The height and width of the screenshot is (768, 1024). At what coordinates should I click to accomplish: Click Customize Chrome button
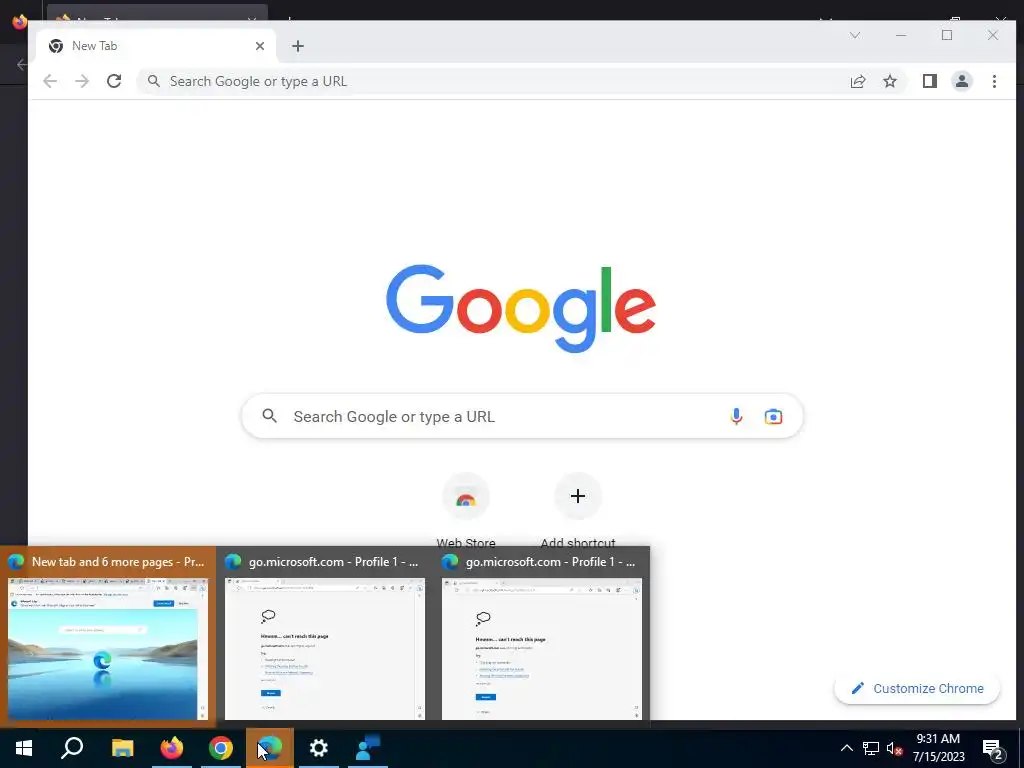coord(917,688)
